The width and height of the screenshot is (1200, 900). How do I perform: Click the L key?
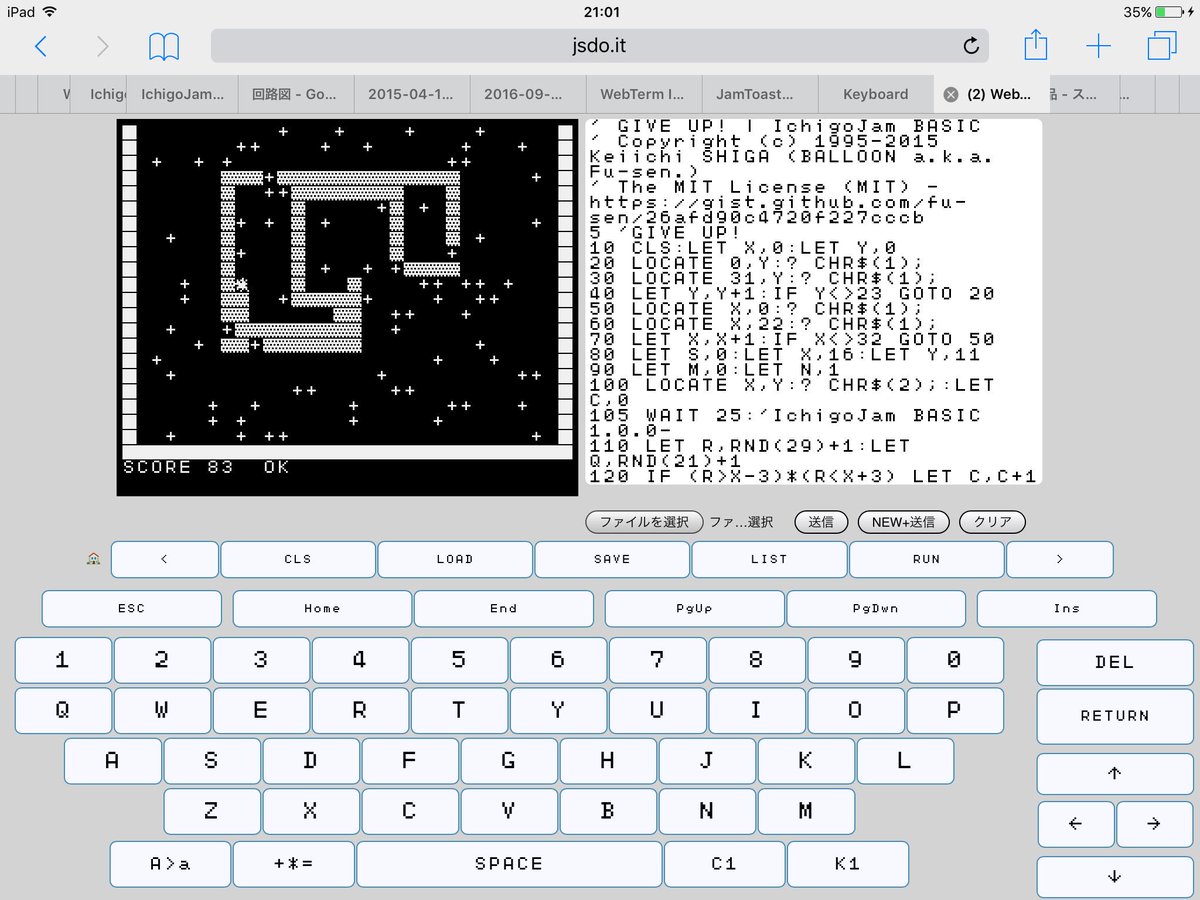pyautogui.click(x=905, y=761)
